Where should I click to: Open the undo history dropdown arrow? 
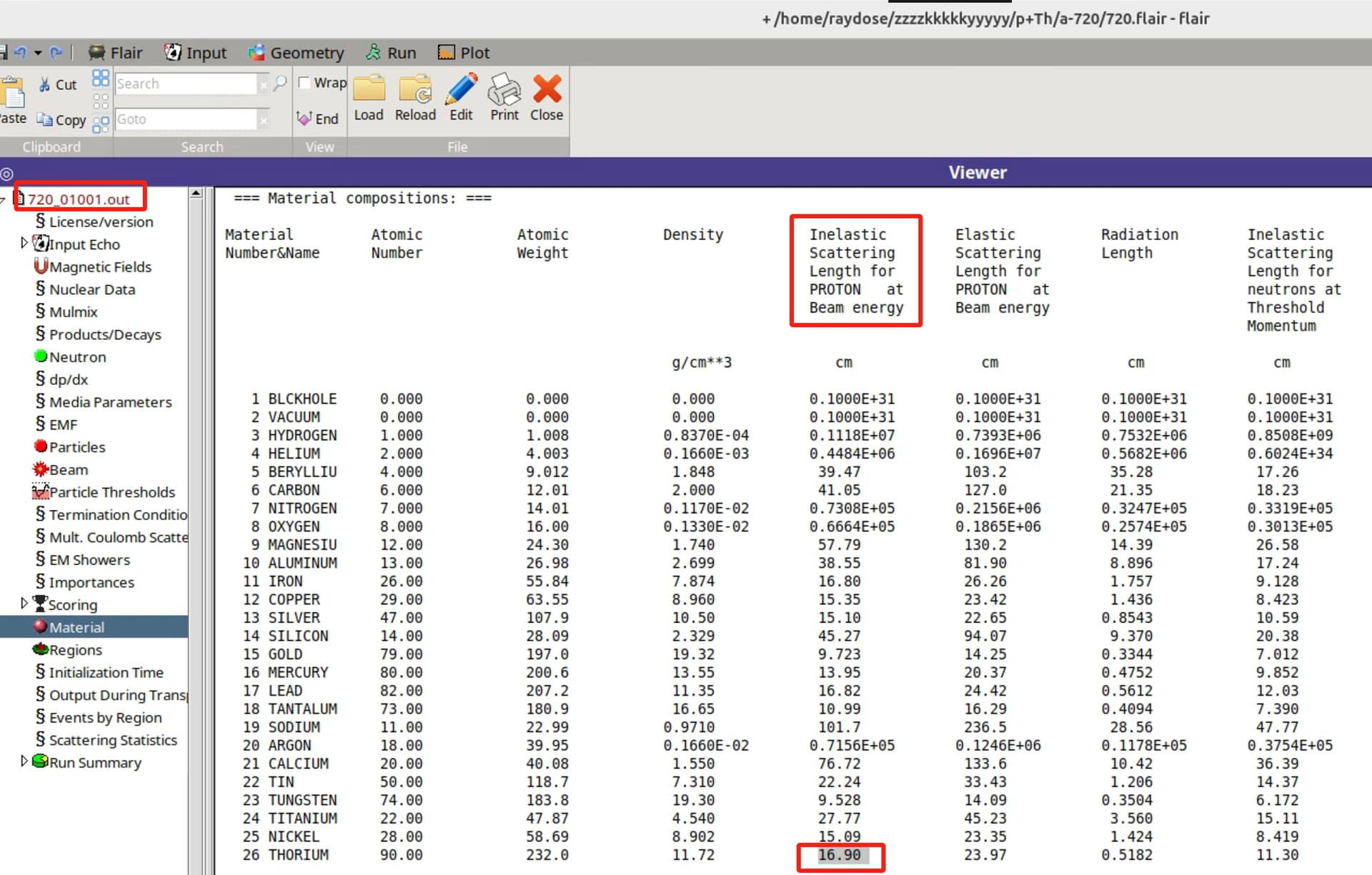coord(38,53)
